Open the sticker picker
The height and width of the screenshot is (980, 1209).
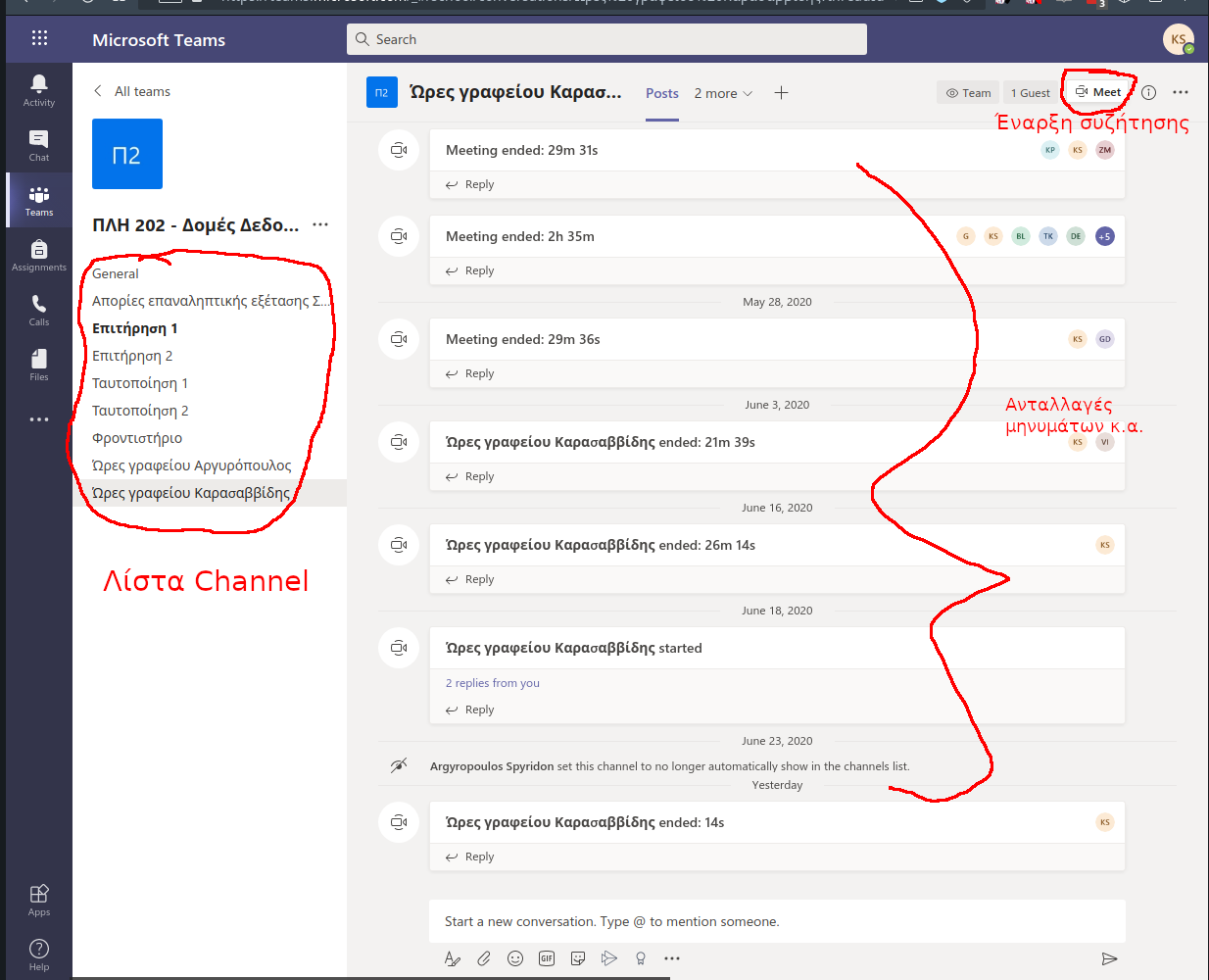pos(578,958)
